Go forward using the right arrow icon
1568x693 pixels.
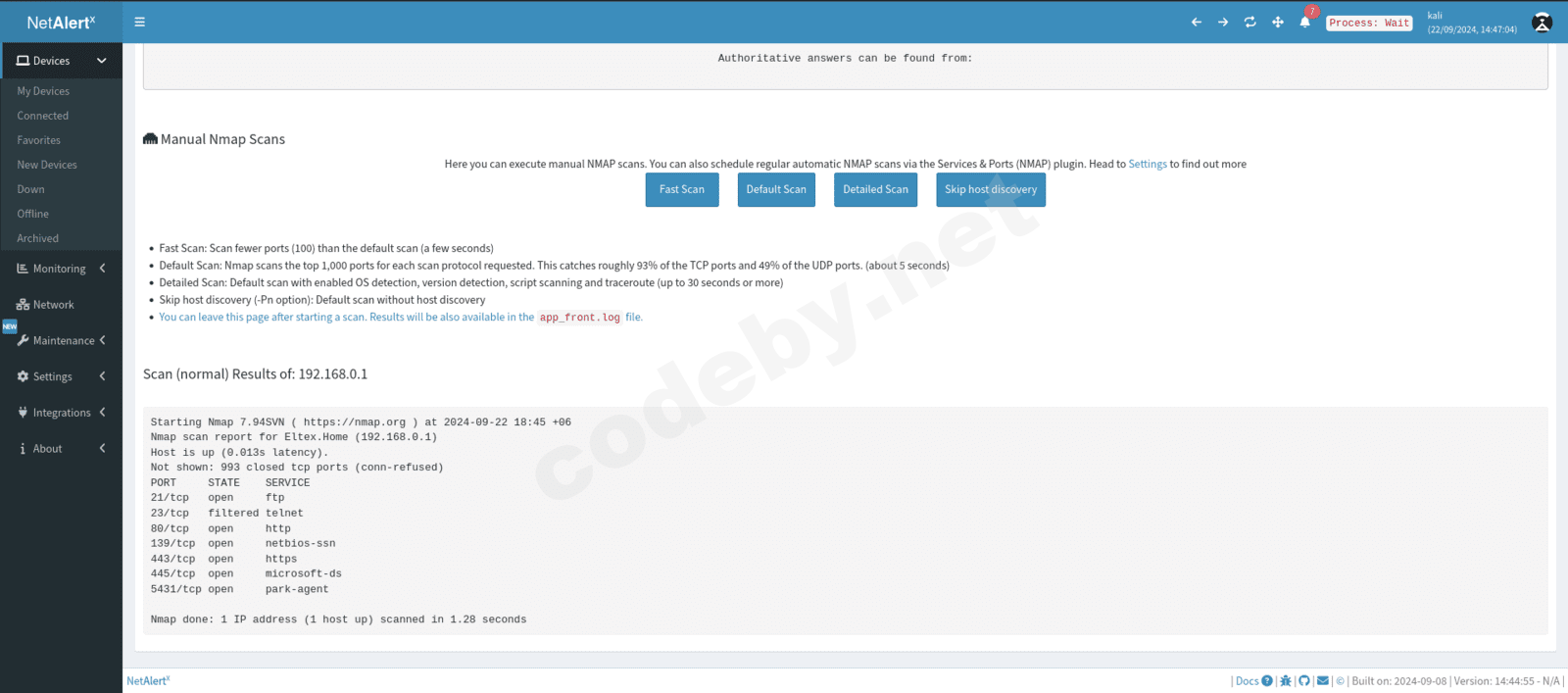[x=1223, y=22]
